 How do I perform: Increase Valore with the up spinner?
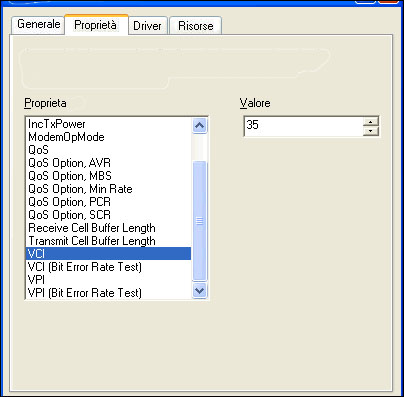pyautogui.click(x=371, y=122)
